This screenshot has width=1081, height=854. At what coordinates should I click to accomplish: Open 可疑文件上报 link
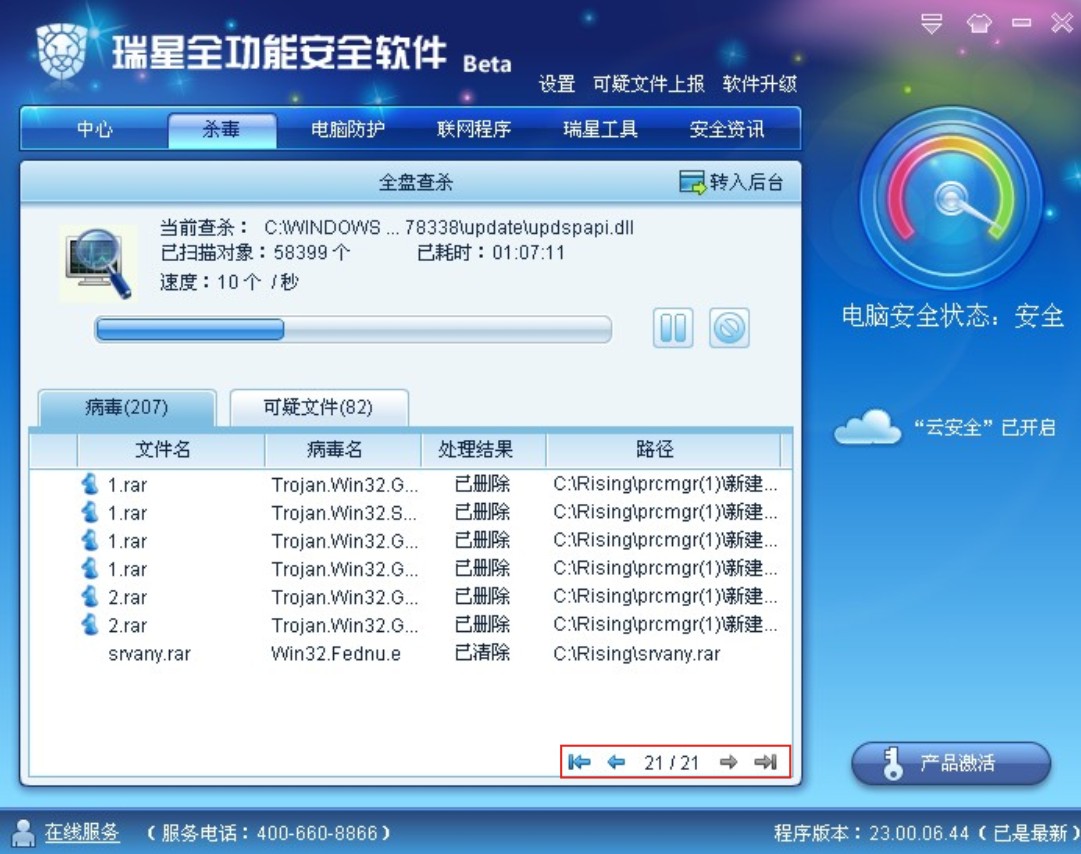click(x=648, y=84)
